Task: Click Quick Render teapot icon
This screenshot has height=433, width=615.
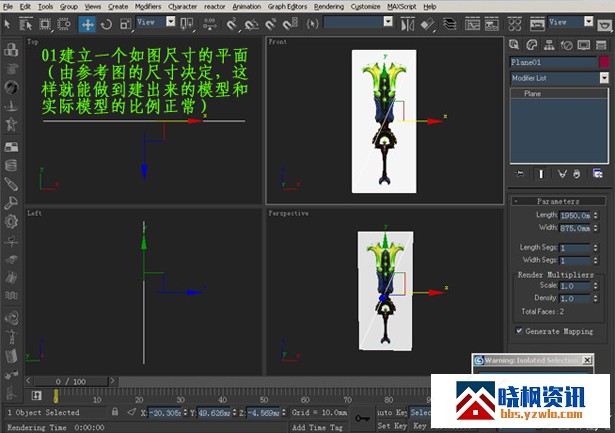Action: pyautogui.click(x=605, y=25)
